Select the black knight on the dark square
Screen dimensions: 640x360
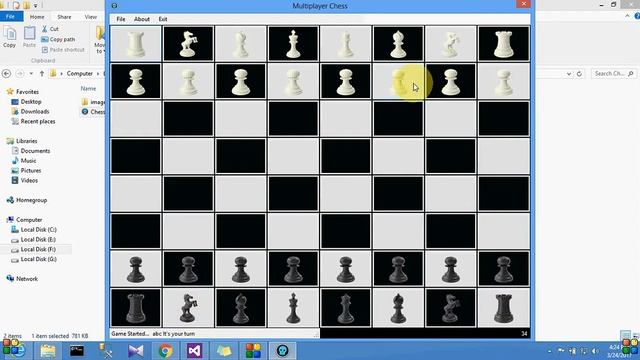(451, 308)
